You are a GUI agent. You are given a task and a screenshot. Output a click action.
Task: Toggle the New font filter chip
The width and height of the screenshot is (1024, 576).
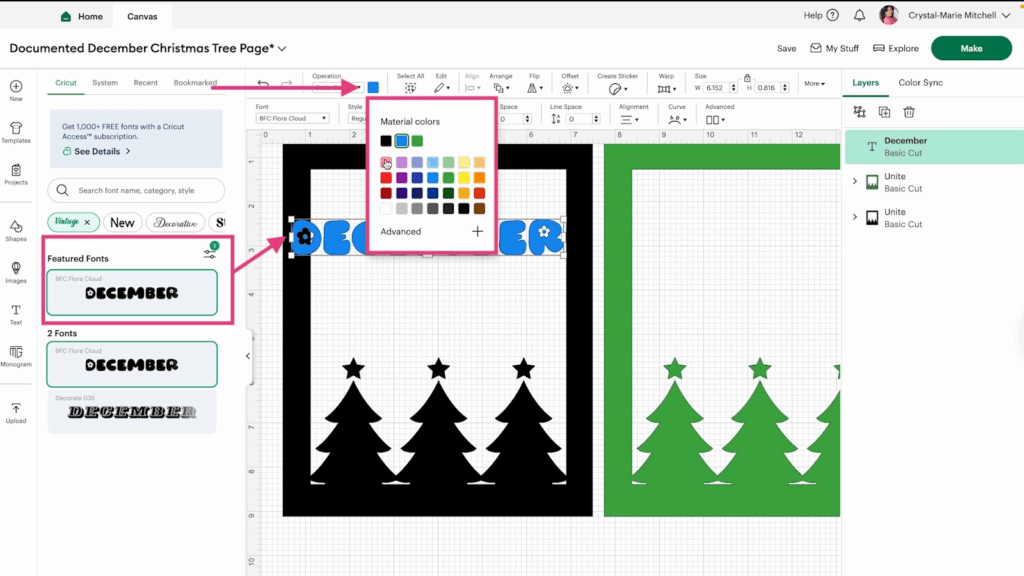pos(122,223)
